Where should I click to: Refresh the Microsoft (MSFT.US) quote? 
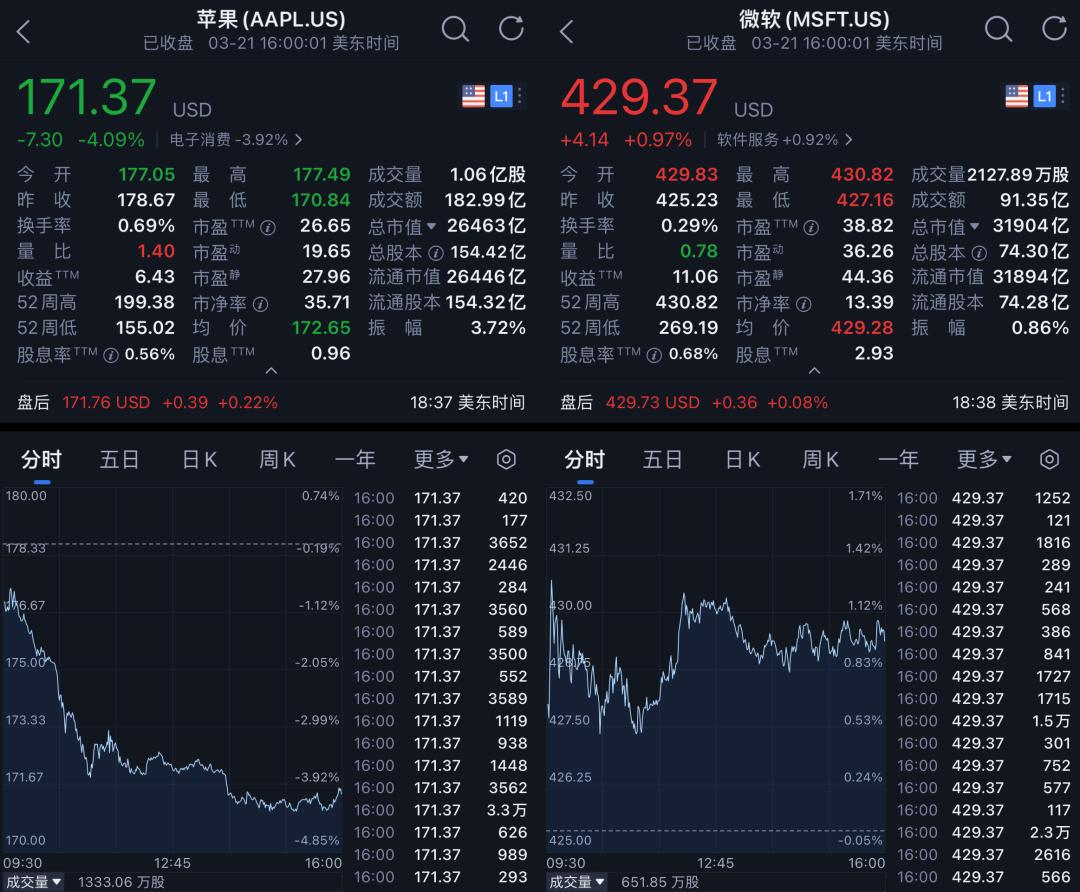click(x=1054, y=29)
